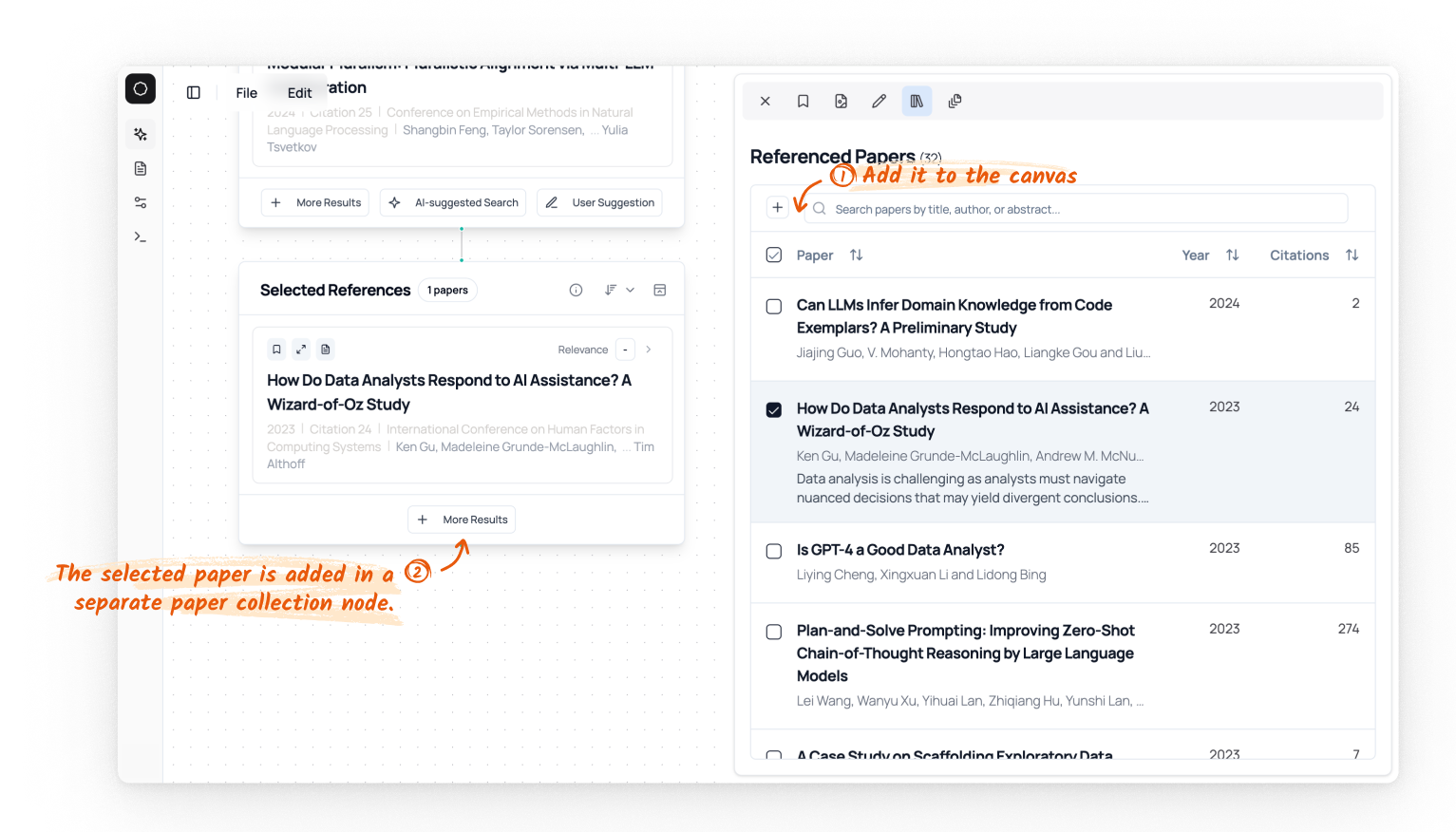
Task: Uncheck 'How Do Data Analysts Respond' paper checkbox
Action: (x=774, y=410)
